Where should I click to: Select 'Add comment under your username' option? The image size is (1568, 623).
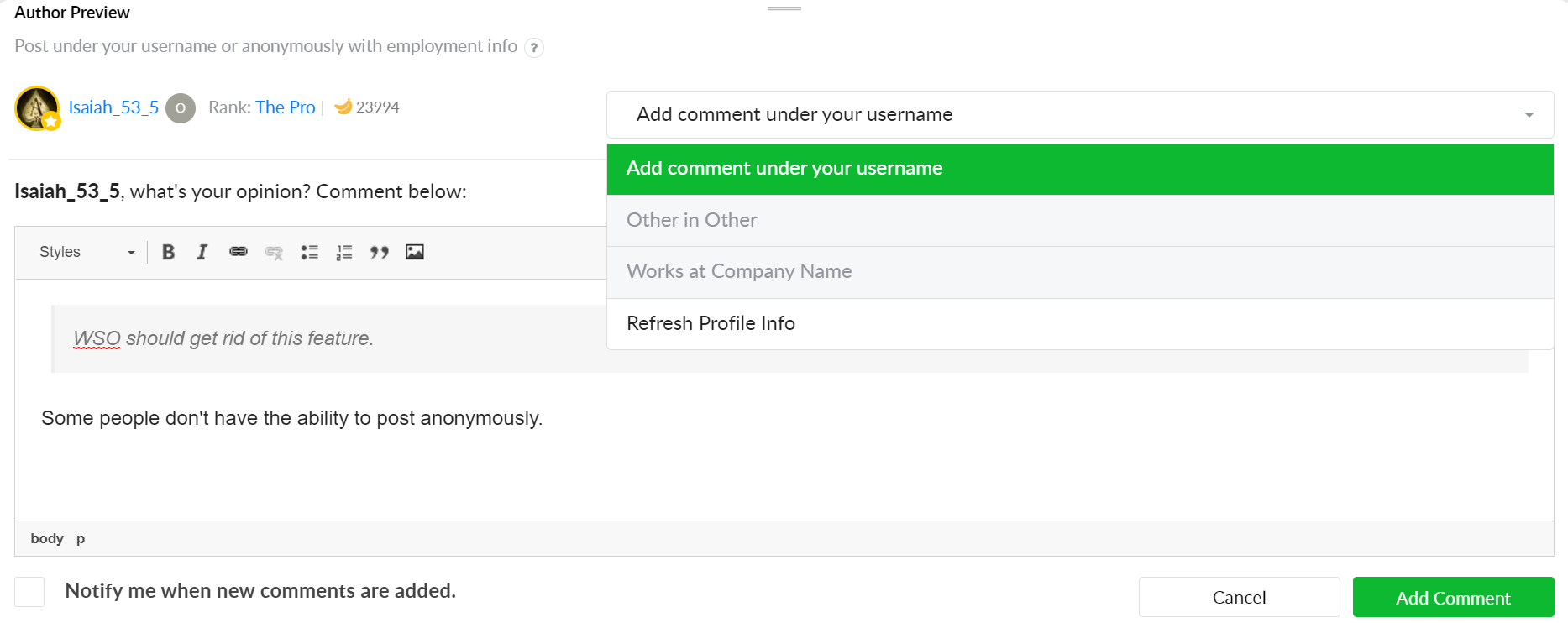1079,169
